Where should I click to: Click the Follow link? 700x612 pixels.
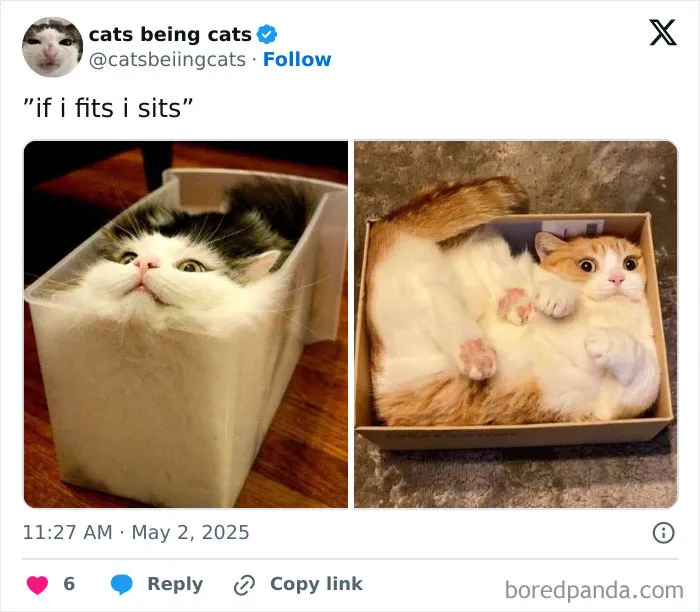[297, 59]
